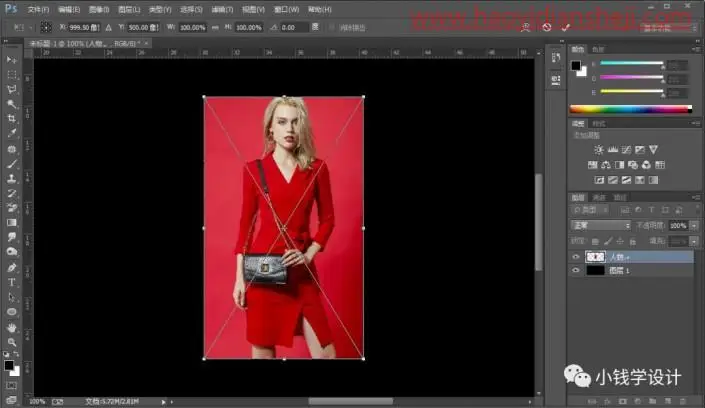Screen dimensions: 705x408
Task: Click the Channel Mixer adjustment icon
Action: pyautogui.click(x=646, y=165)
